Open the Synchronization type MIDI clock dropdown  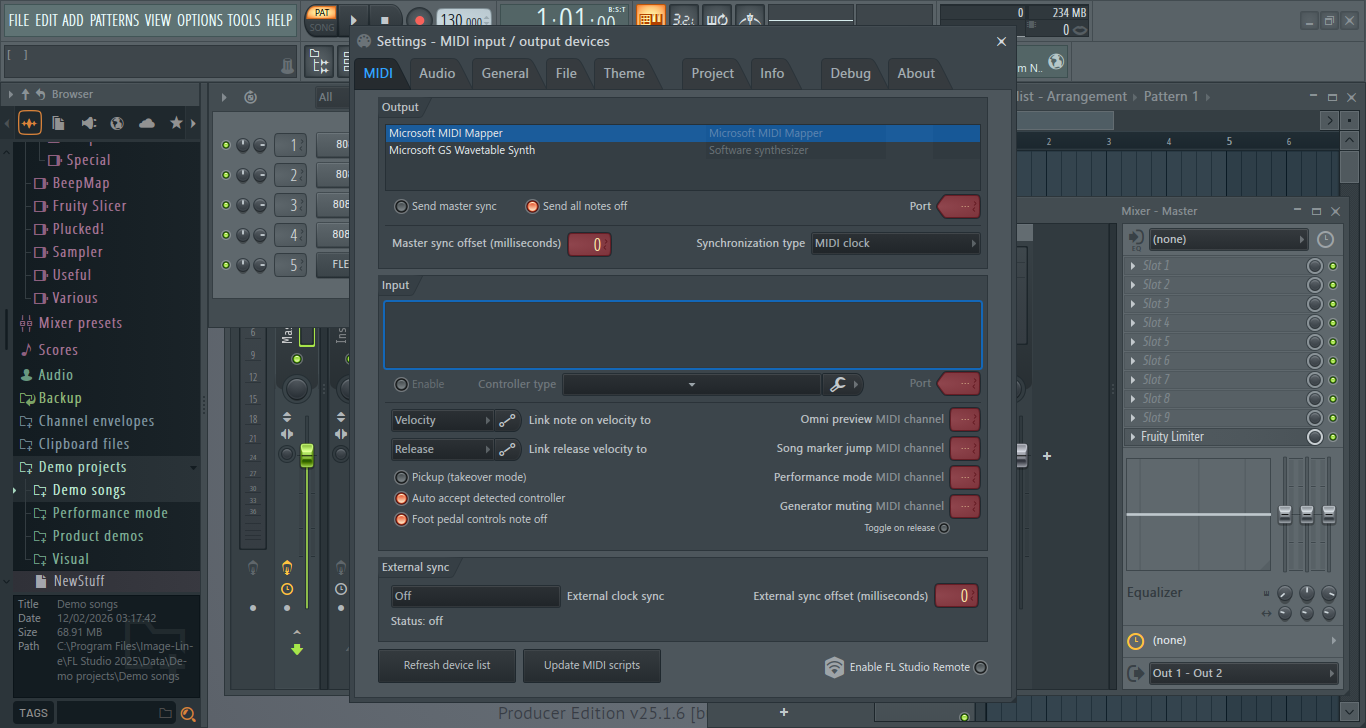895,243
